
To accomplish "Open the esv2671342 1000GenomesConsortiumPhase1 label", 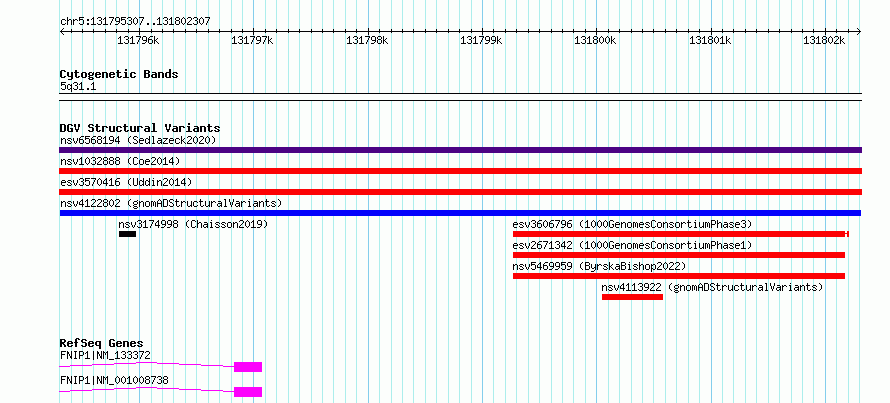I will coord(632,245).
